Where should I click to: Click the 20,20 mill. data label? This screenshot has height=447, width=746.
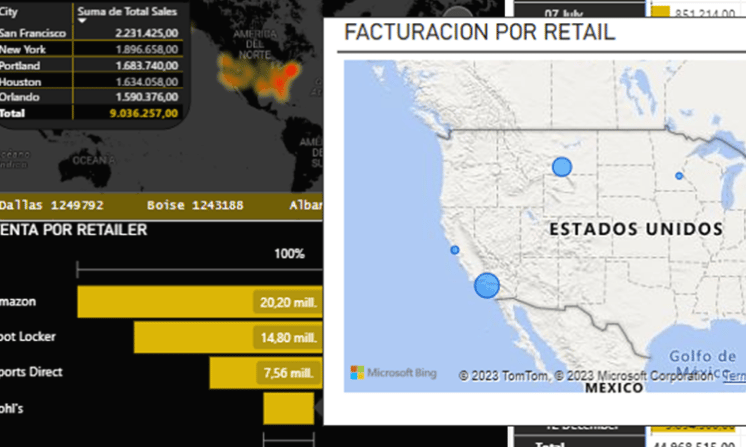(288, 302)
